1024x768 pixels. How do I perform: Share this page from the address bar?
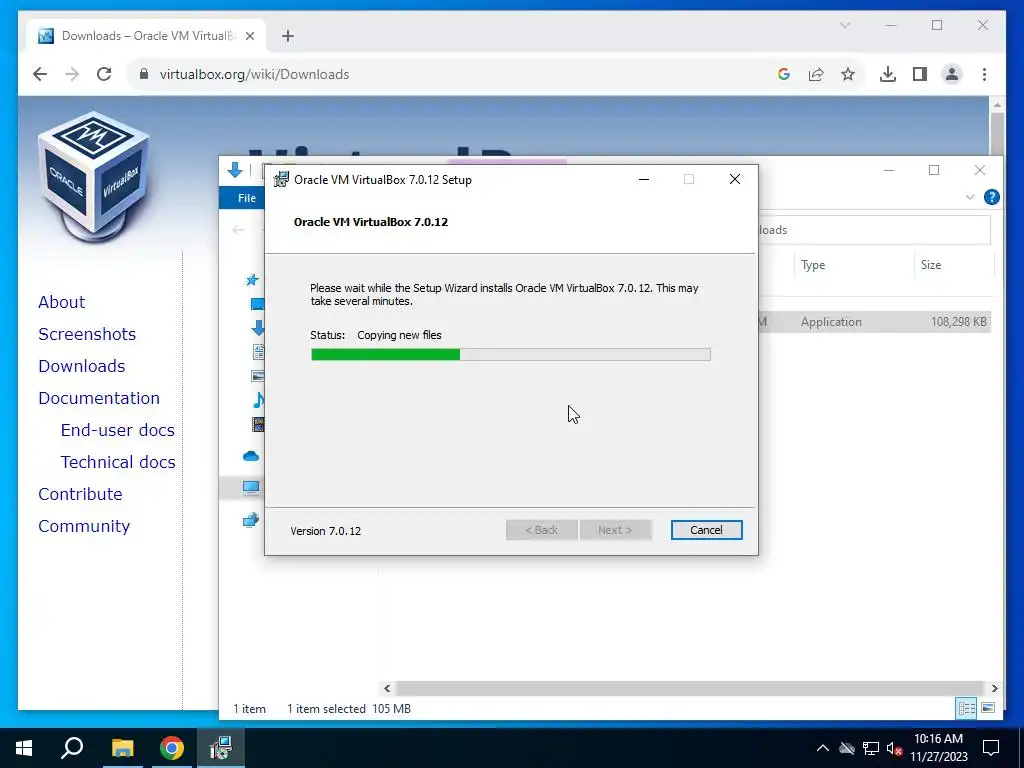click(x=816, y=74)
